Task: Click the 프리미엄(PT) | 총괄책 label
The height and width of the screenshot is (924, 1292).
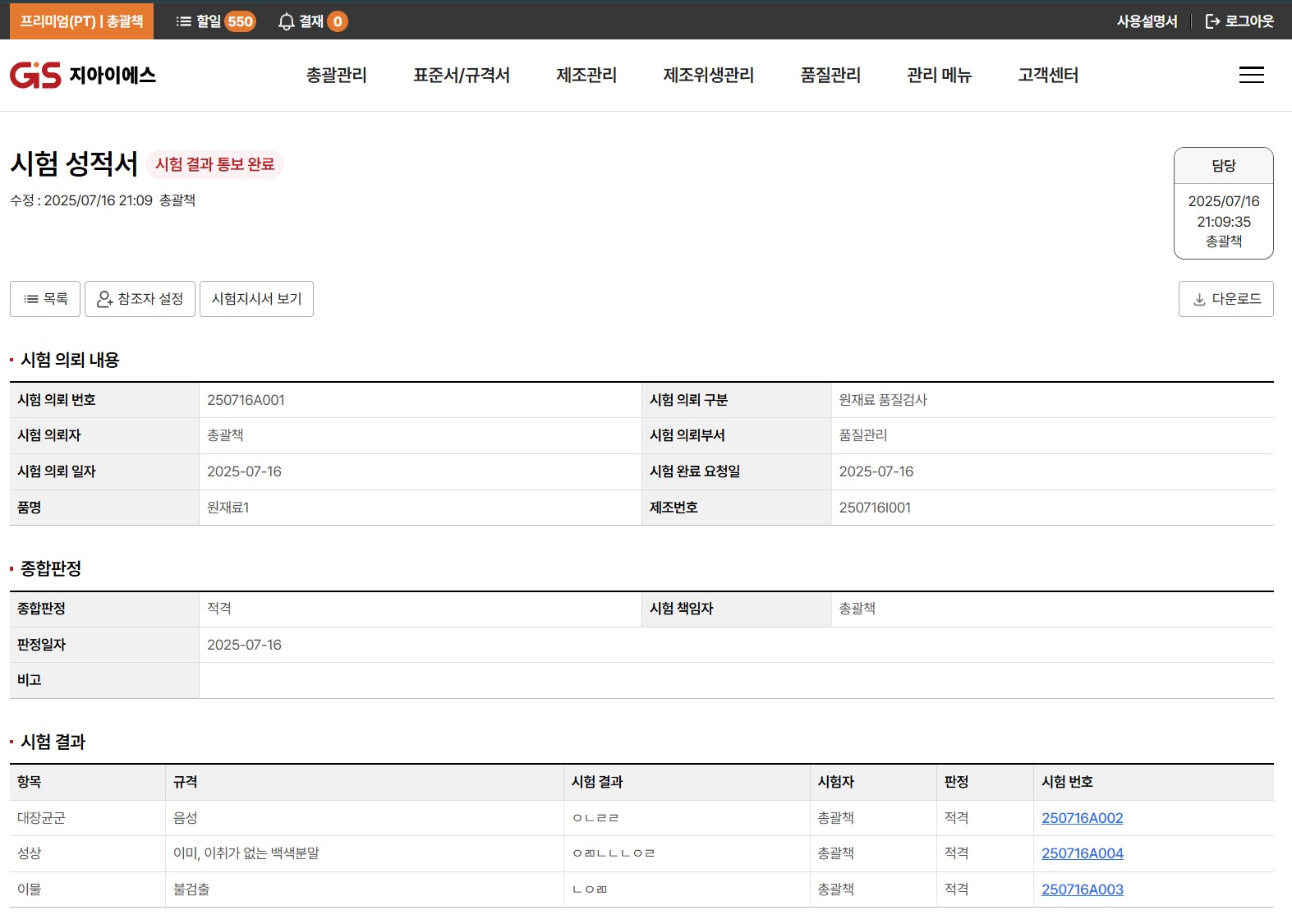Action: click(81, 21)
